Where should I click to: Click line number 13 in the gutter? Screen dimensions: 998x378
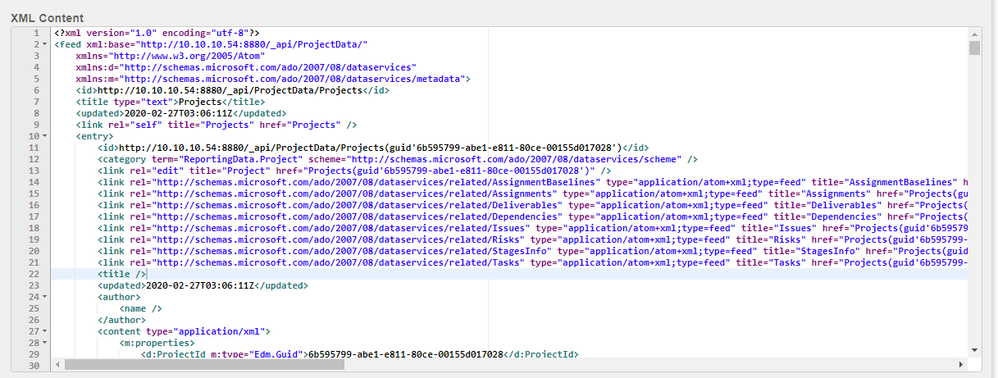[34, 171]
